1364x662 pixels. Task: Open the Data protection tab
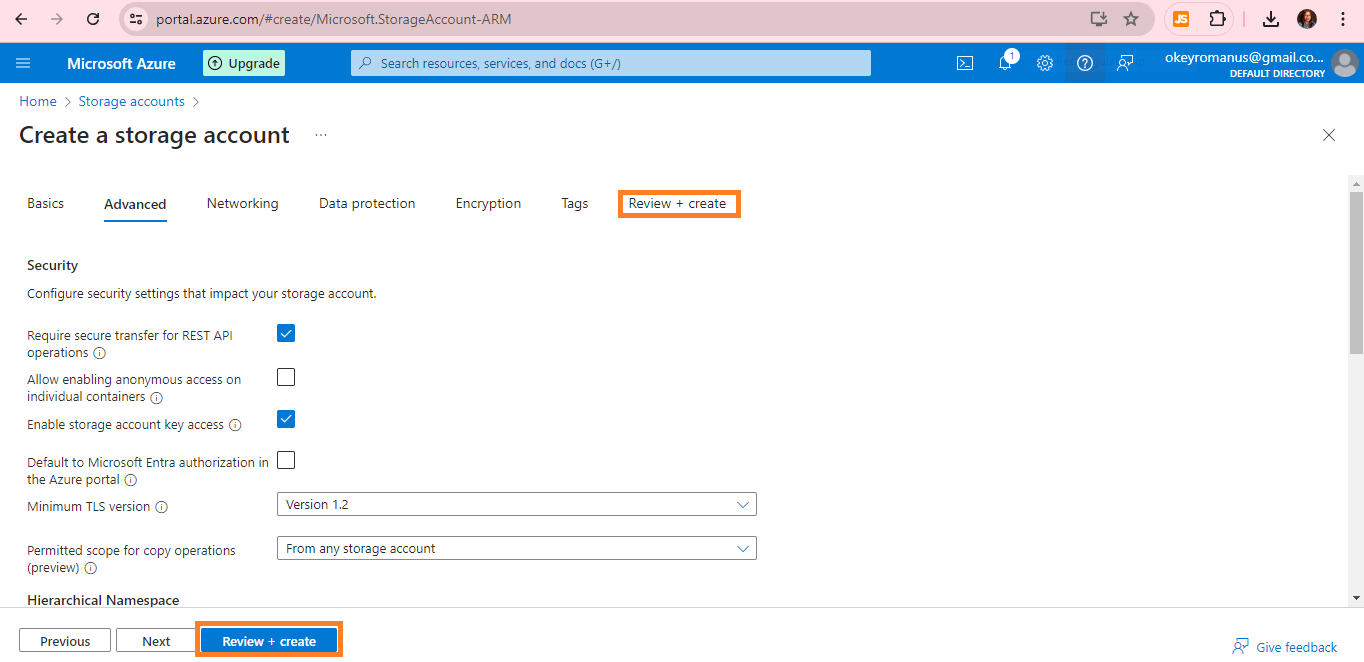(x=367, y=203)
